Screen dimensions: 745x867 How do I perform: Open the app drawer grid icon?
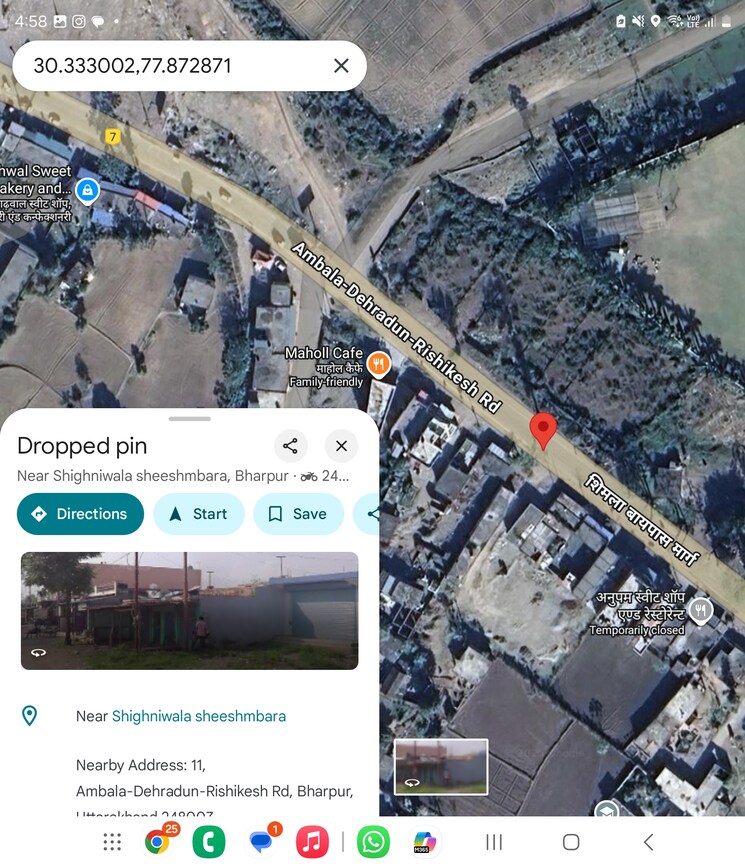[112, 842]
